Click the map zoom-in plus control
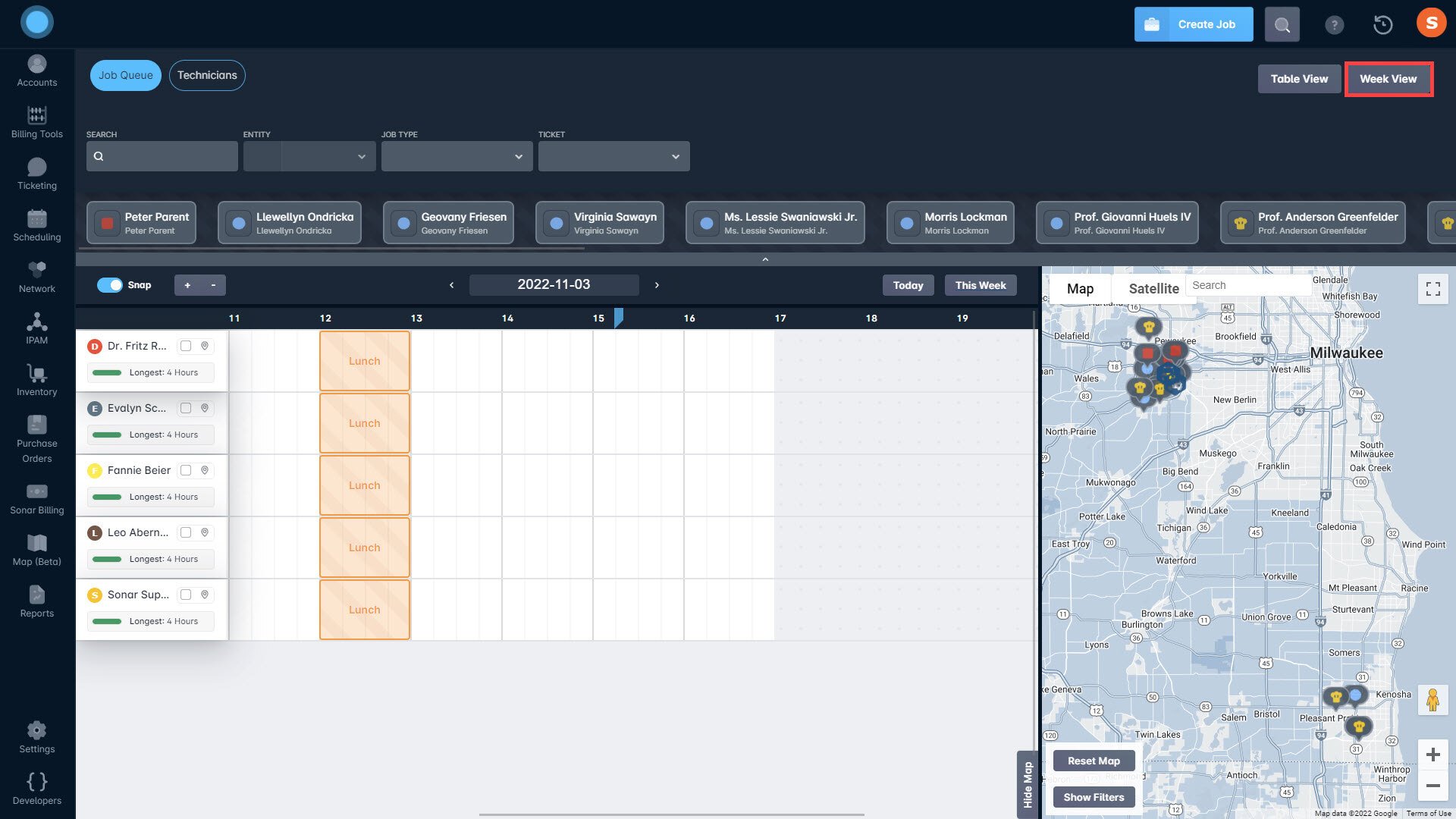 point(1433,754)
